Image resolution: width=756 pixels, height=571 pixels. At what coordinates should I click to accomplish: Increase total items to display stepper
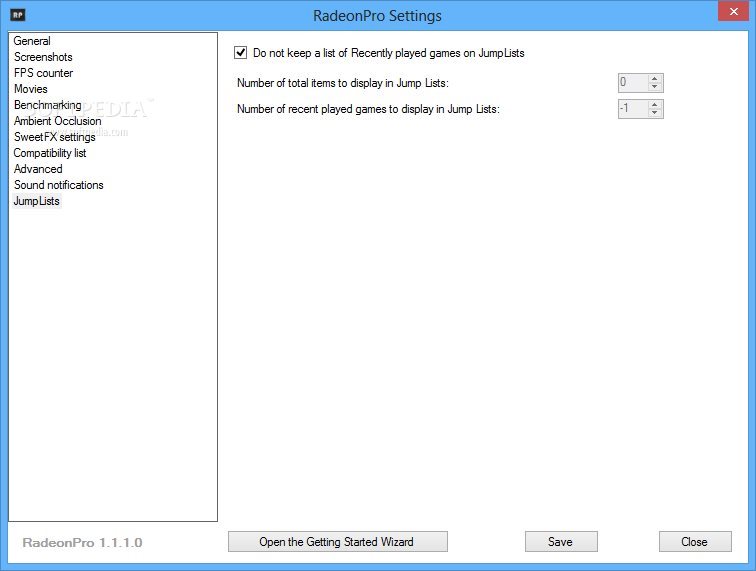[x=654, y=79]
